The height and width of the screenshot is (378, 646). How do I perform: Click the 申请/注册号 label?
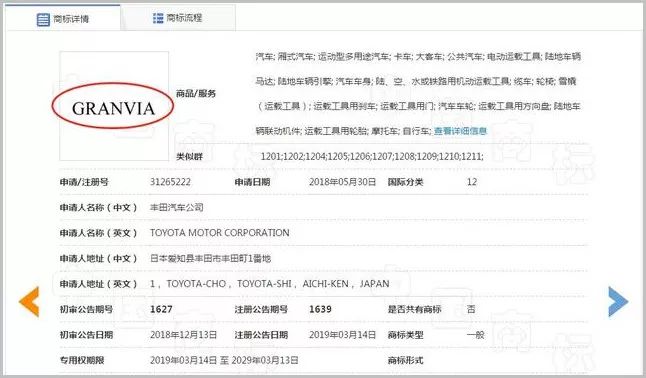(x=84, y=182)
